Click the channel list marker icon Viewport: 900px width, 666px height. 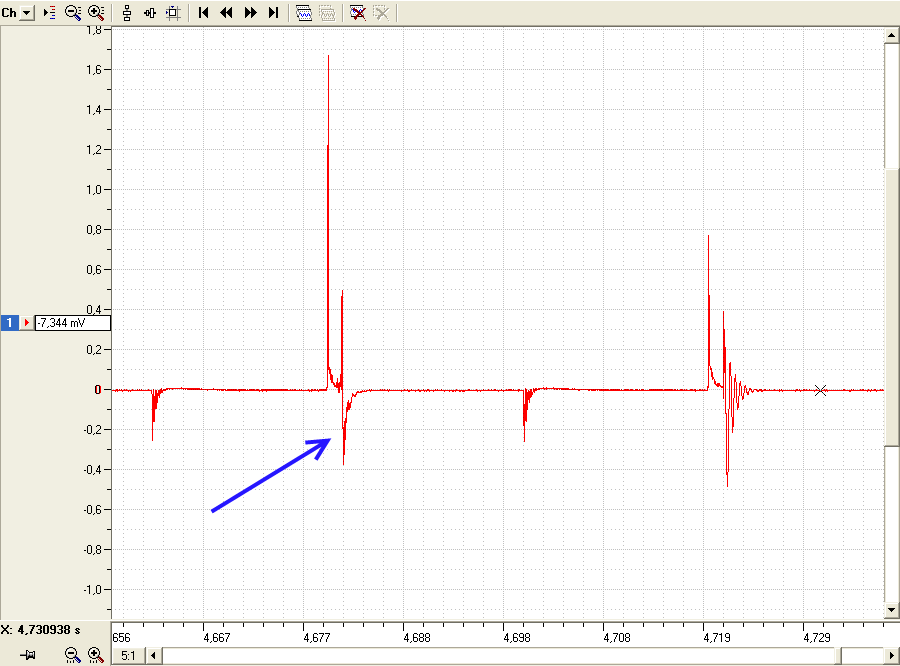[x=50, y=13]
